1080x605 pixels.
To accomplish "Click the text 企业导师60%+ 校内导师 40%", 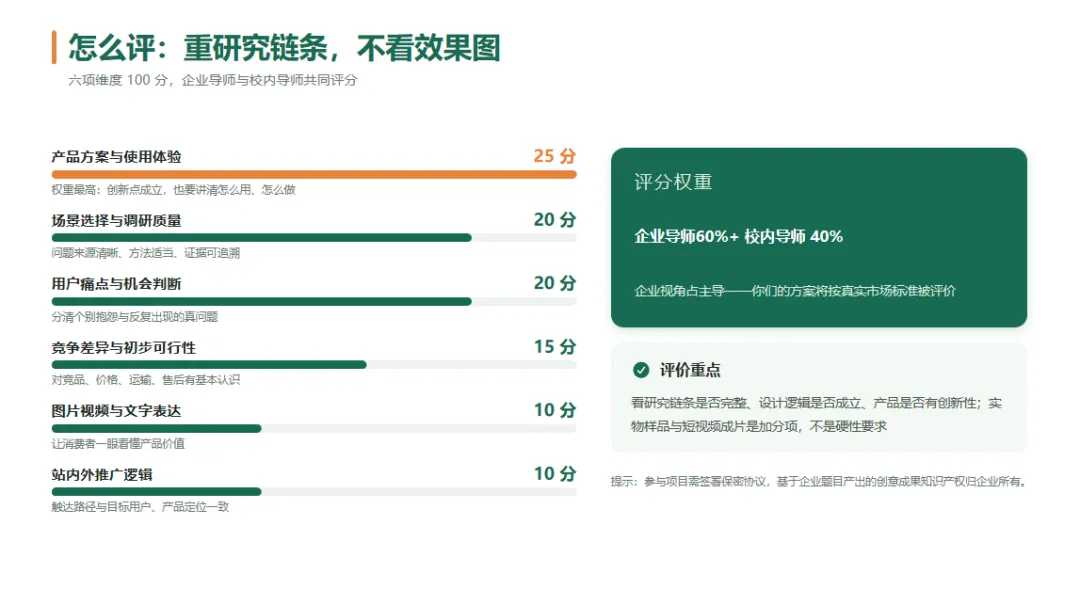I will tap(738, 236).
